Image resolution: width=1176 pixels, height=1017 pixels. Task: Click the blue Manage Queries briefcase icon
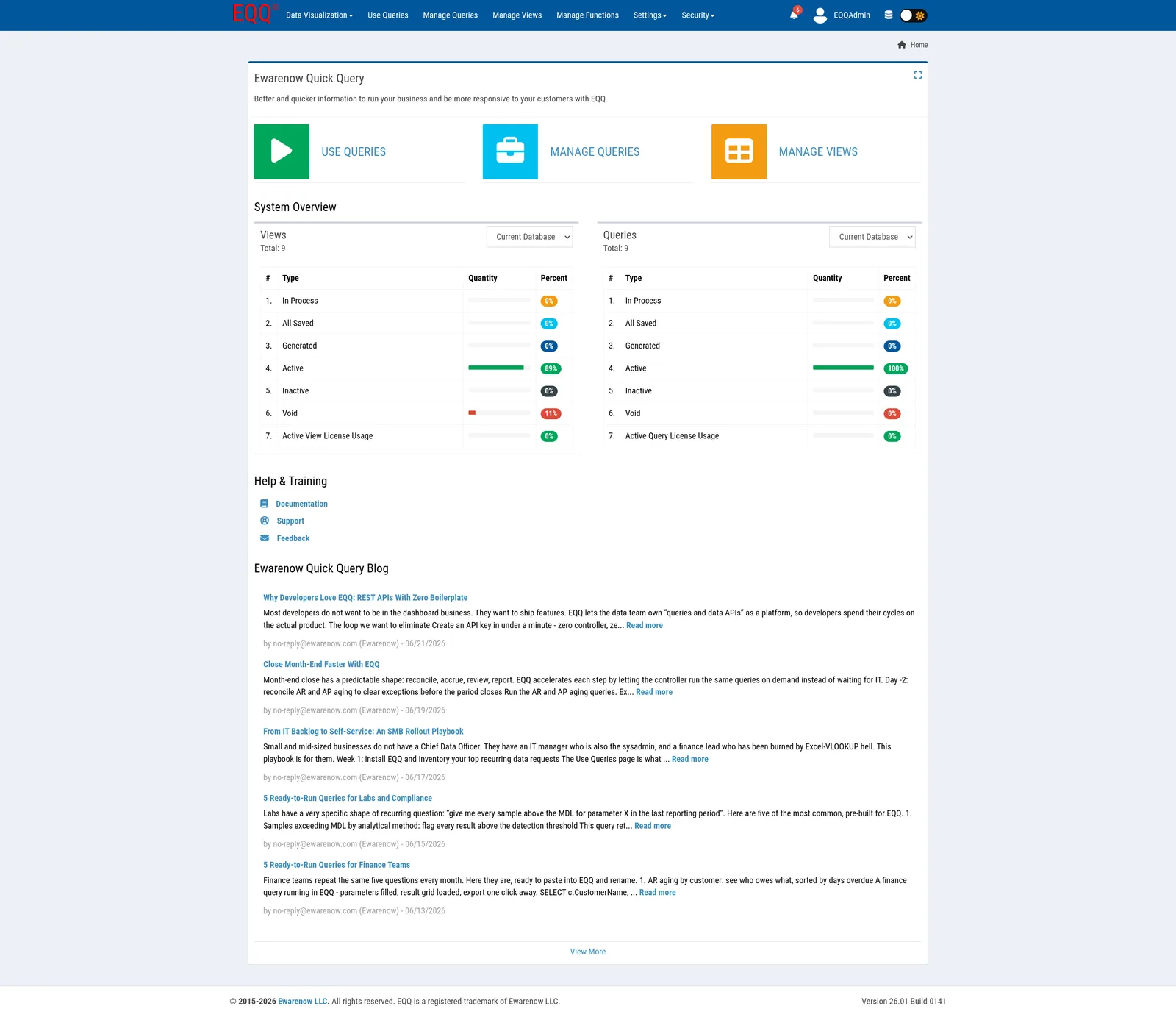tap(510, 151)
